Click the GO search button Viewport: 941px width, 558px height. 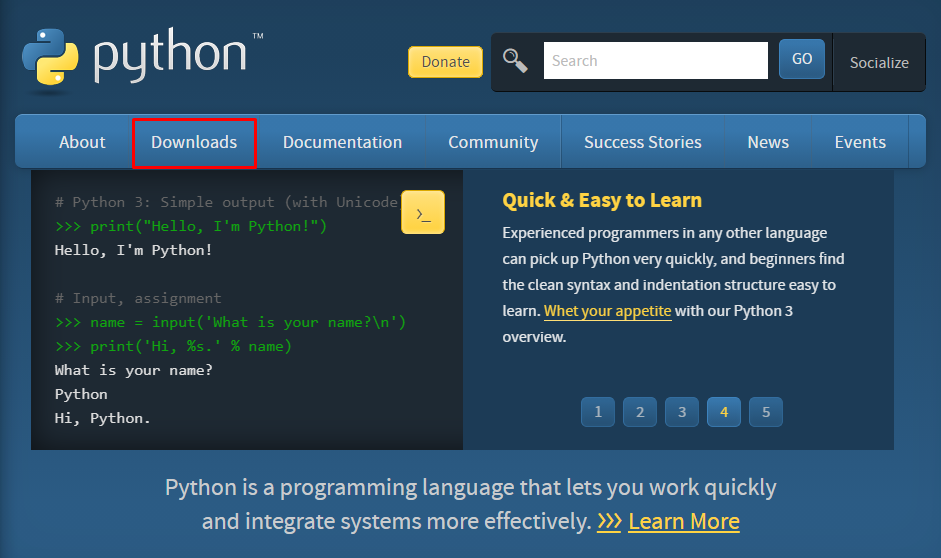802,59
